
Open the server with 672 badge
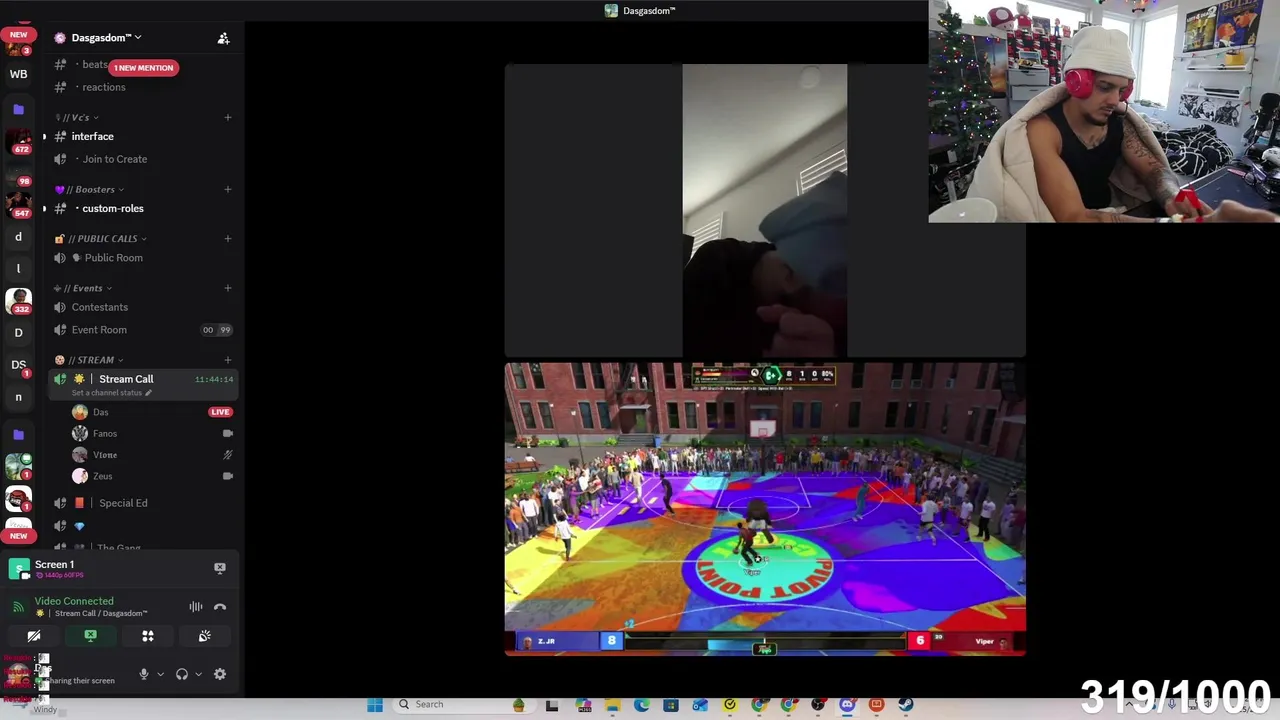[18, 143]
